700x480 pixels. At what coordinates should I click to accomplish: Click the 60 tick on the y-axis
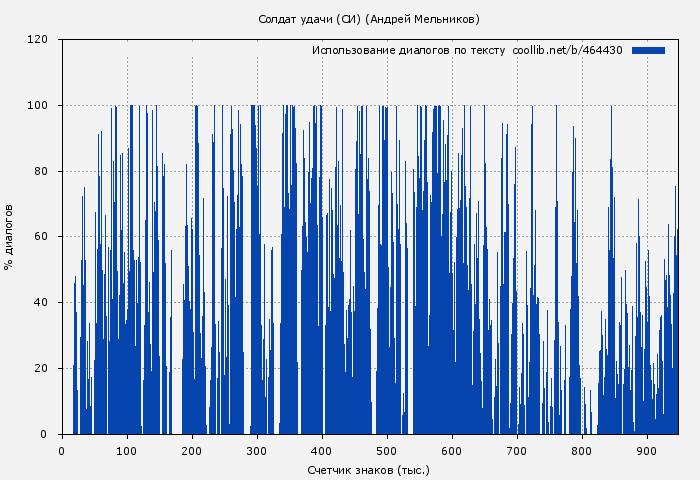click(41, 237)
